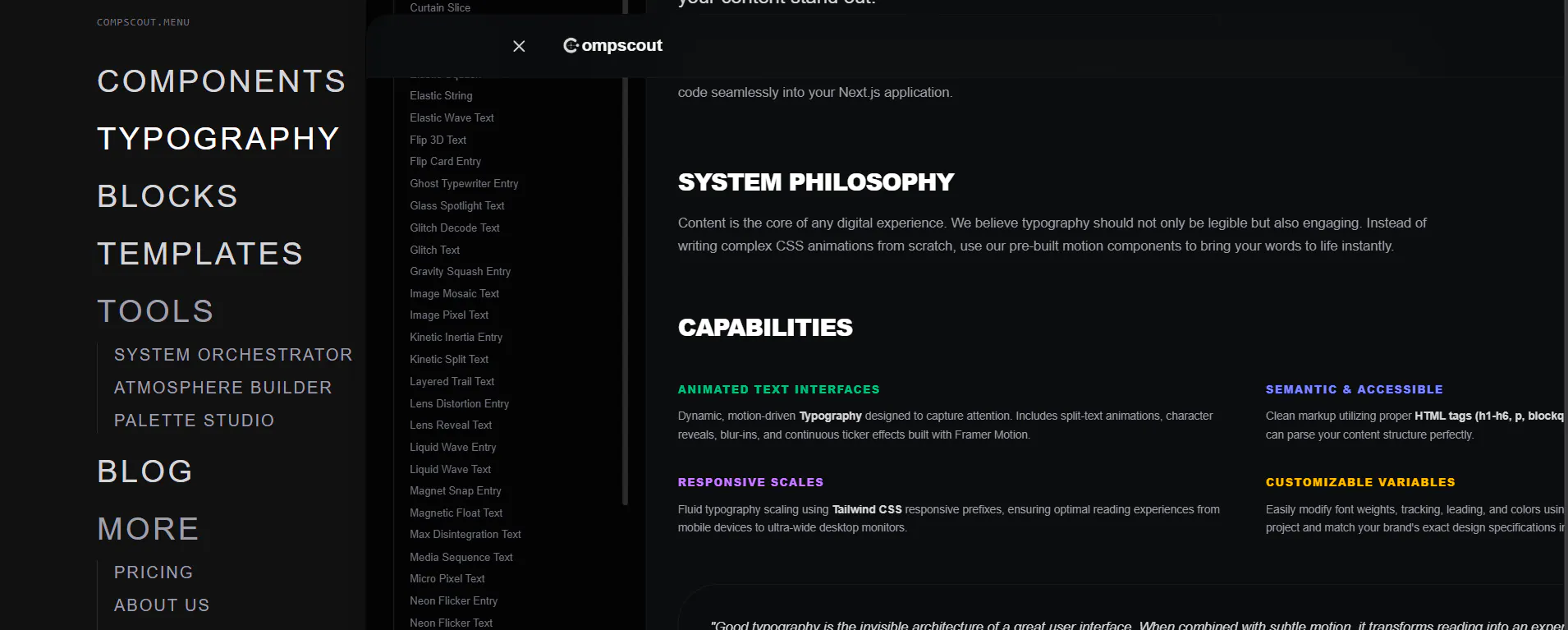Open the Templates menu item
This screenshot has height=630, width=1568.
(x=200, y=254)
